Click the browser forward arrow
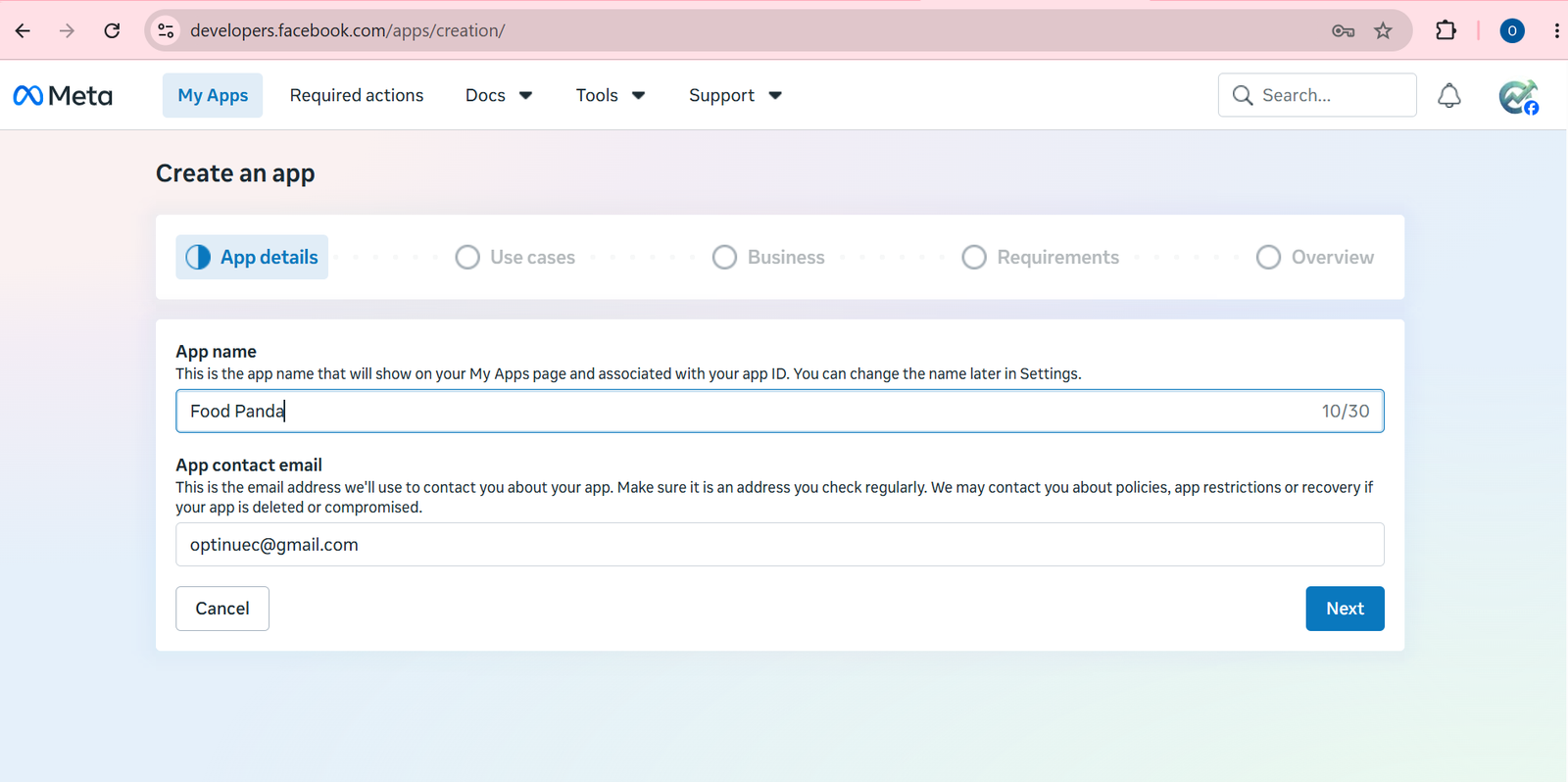This screenshot has width=1568, height=782. [x=67, y=30]
